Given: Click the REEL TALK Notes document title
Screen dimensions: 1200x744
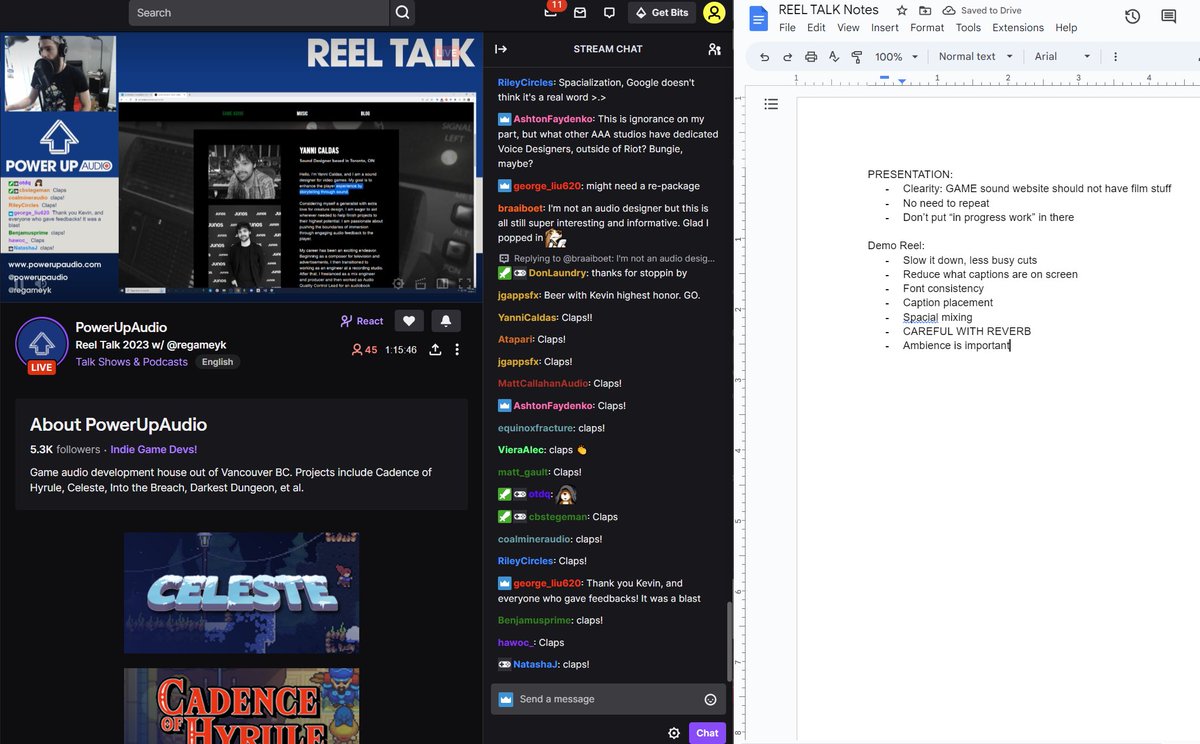Looking at the screenshot, I should click(x=829, y=10).
